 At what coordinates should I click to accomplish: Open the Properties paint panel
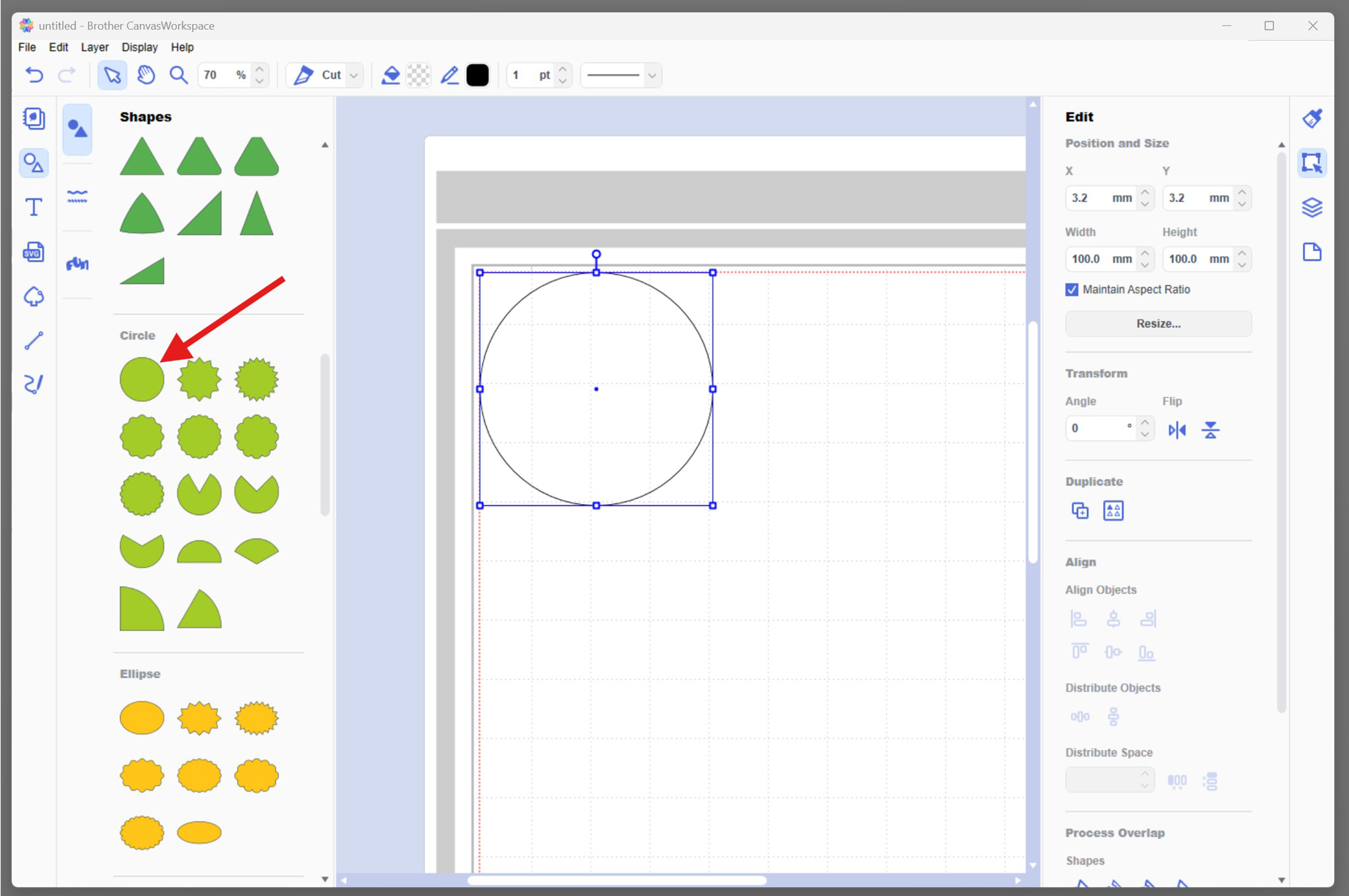point(1312,118)
